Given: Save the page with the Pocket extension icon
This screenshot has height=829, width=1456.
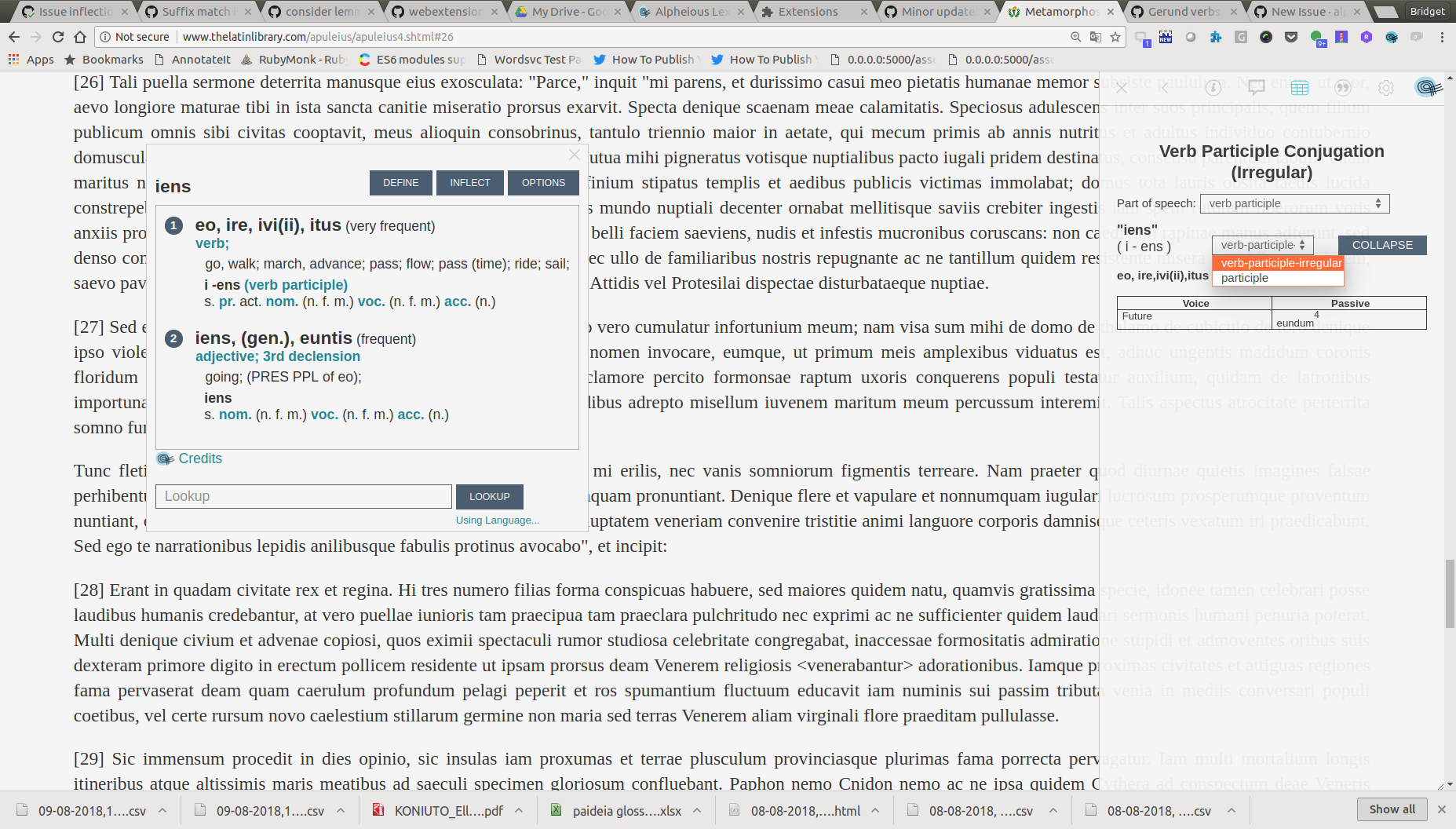Looking at the screenshot, I should (1292, 37).
